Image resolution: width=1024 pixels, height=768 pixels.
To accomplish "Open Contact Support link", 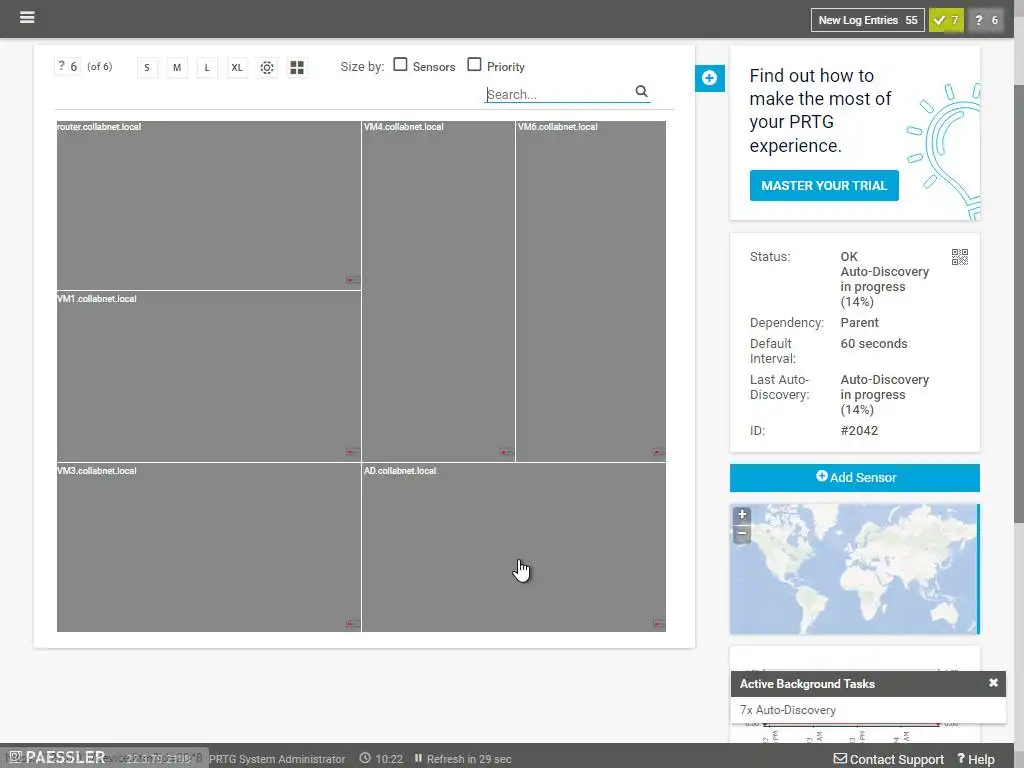I will [x=889, y=759].
